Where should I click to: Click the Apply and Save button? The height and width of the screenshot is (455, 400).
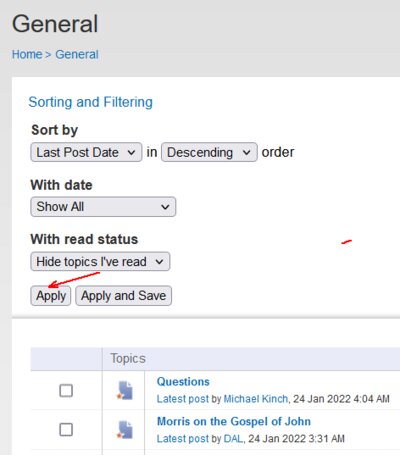[124, 296]
